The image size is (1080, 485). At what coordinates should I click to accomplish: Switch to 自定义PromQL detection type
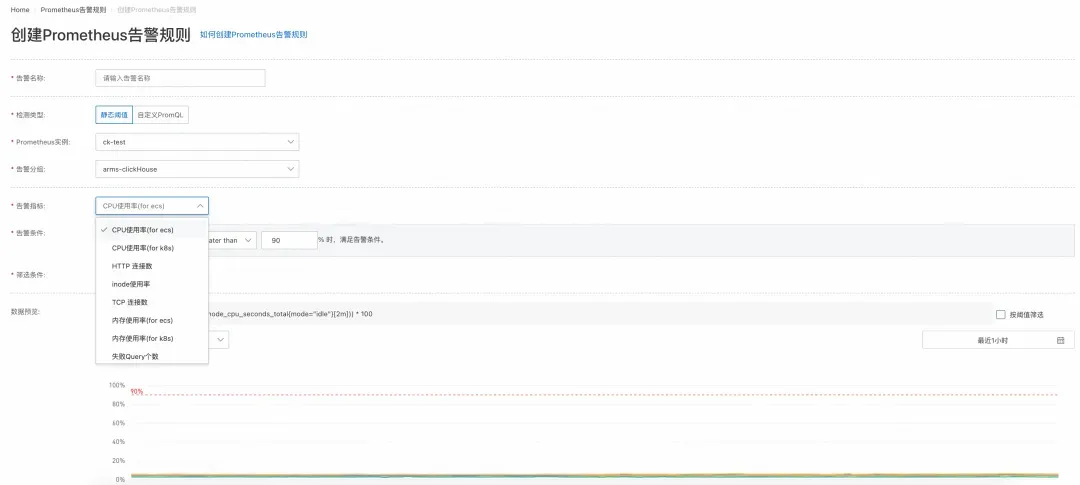[x=160, y=115]
